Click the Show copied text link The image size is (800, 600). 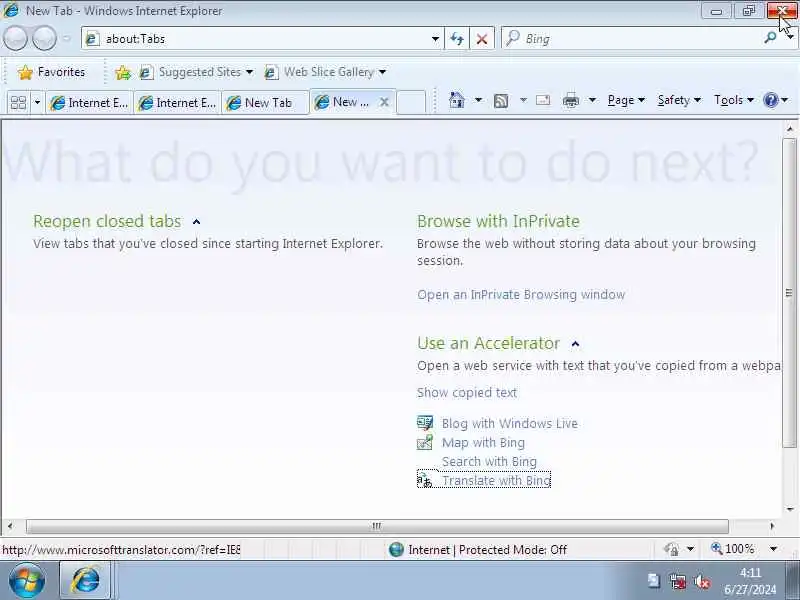467,393
